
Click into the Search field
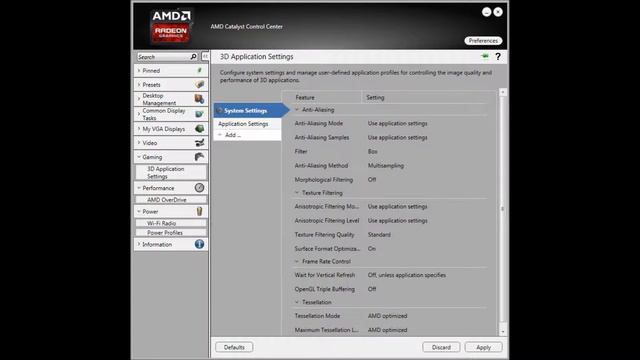163,57
